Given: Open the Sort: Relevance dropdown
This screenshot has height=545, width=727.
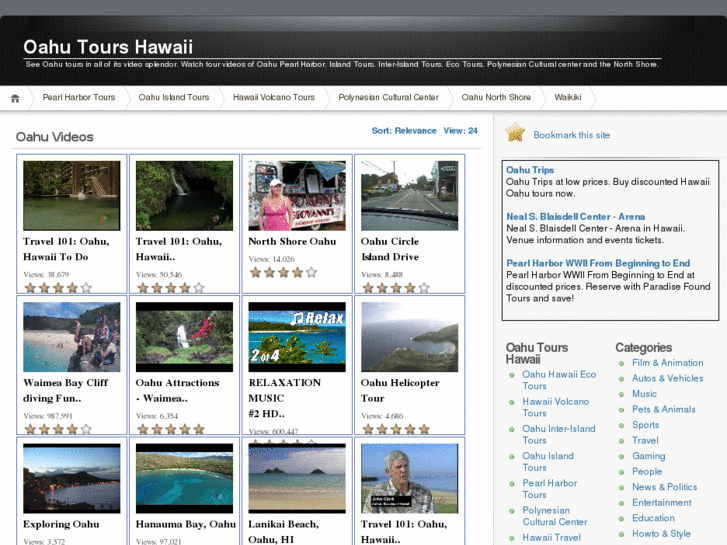Looking at the screenshot, I should pyautogui.click(x=404, y=131).
